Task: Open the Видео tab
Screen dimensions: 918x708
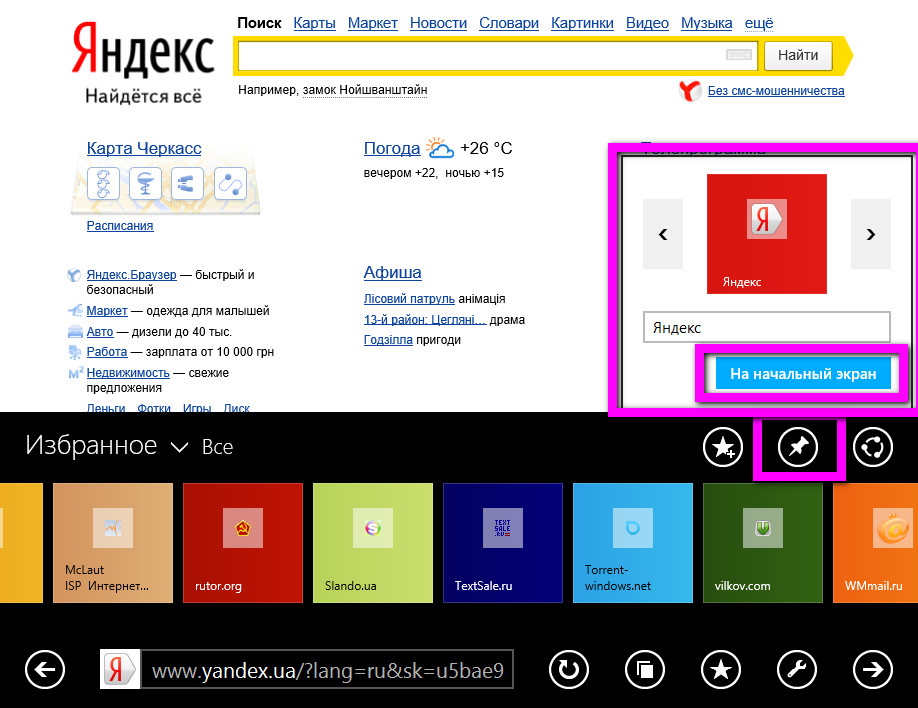Action: coord(647,23)
